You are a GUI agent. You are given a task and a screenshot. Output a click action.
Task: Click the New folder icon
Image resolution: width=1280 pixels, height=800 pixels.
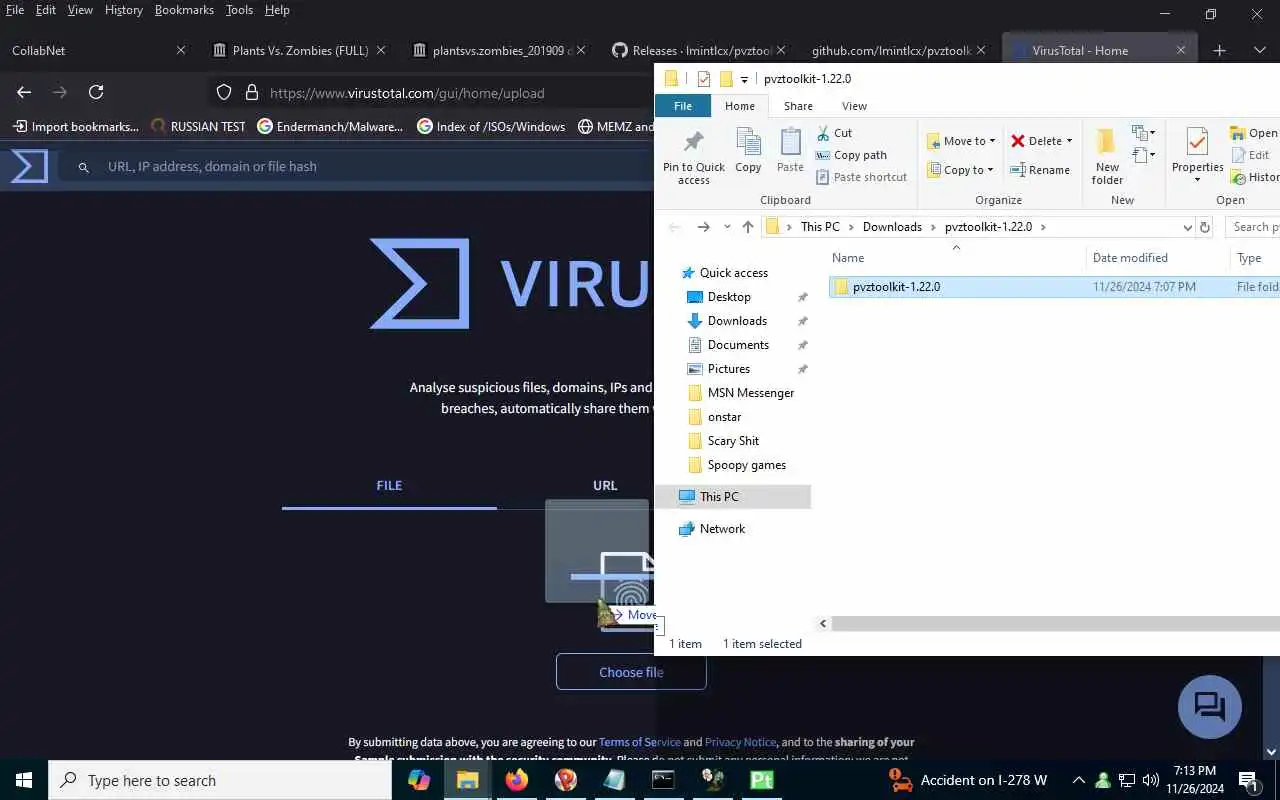coord(1107,157)
